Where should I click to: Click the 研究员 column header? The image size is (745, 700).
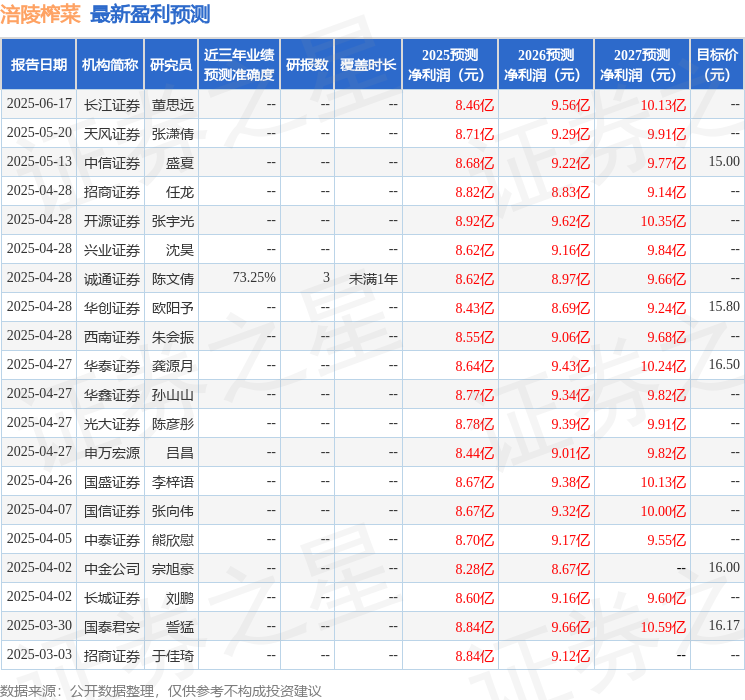pyautogui.click(x=171, y=65)
